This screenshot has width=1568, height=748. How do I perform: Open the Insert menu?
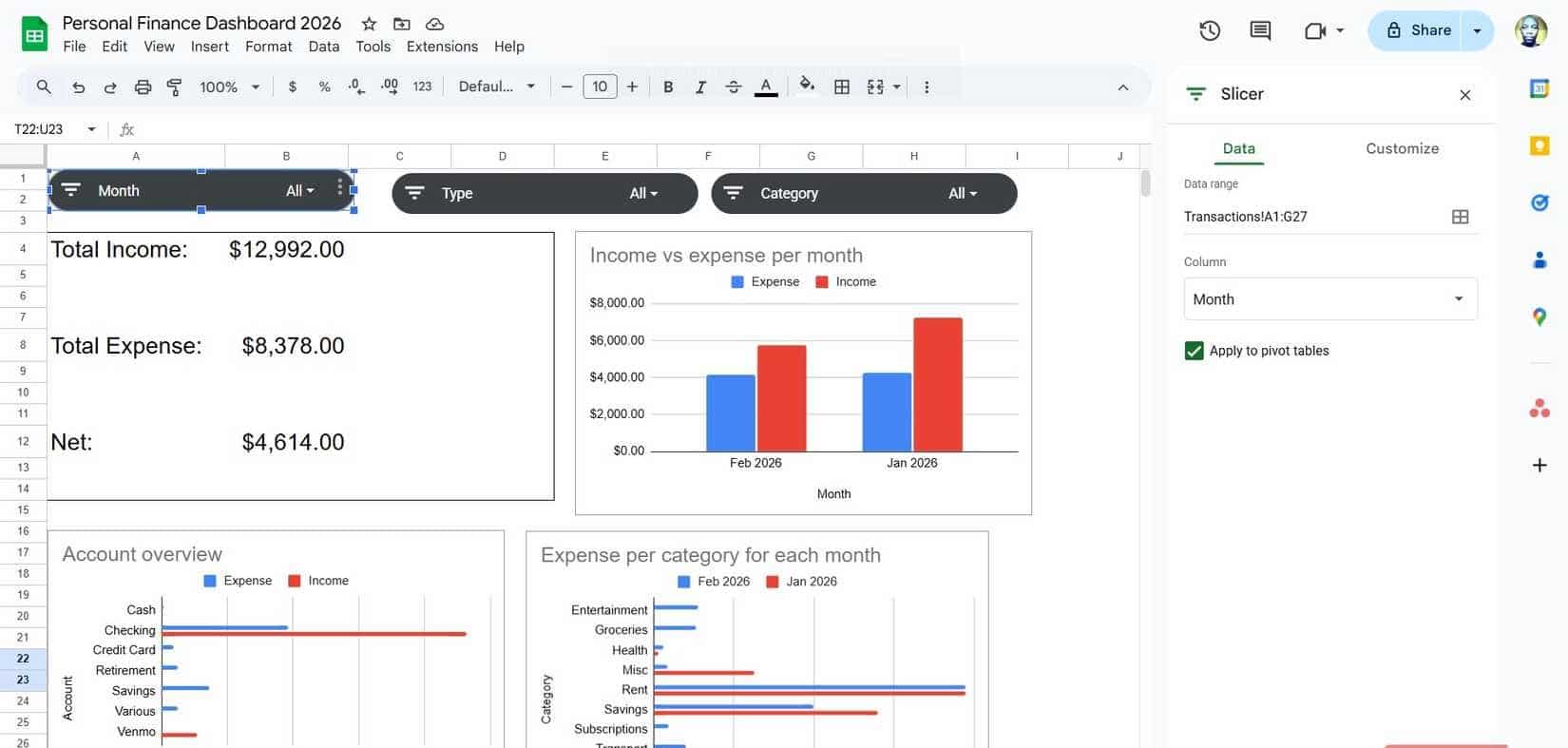tap(209, 47)
